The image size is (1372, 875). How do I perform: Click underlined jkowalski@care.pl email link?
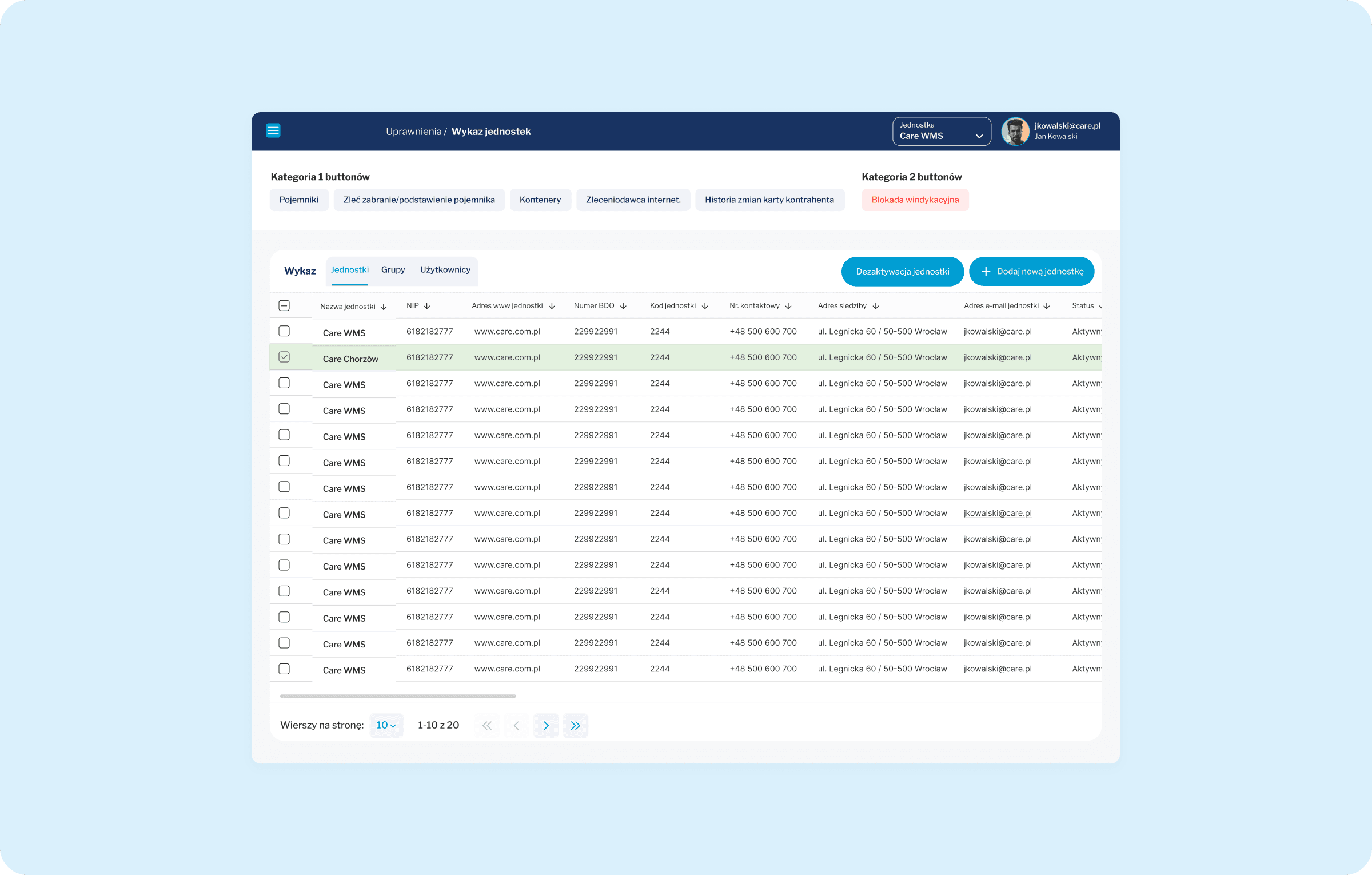pos(998,514)
